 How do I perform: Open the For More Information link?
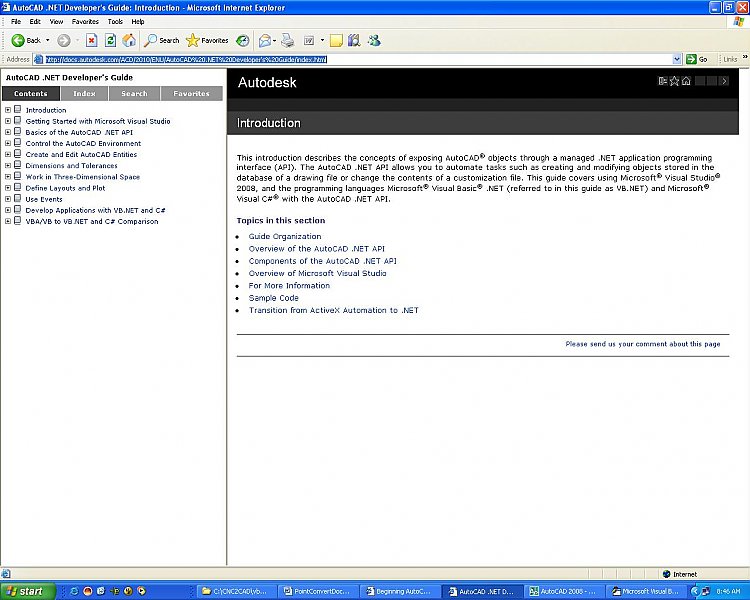tap(289, 286)
